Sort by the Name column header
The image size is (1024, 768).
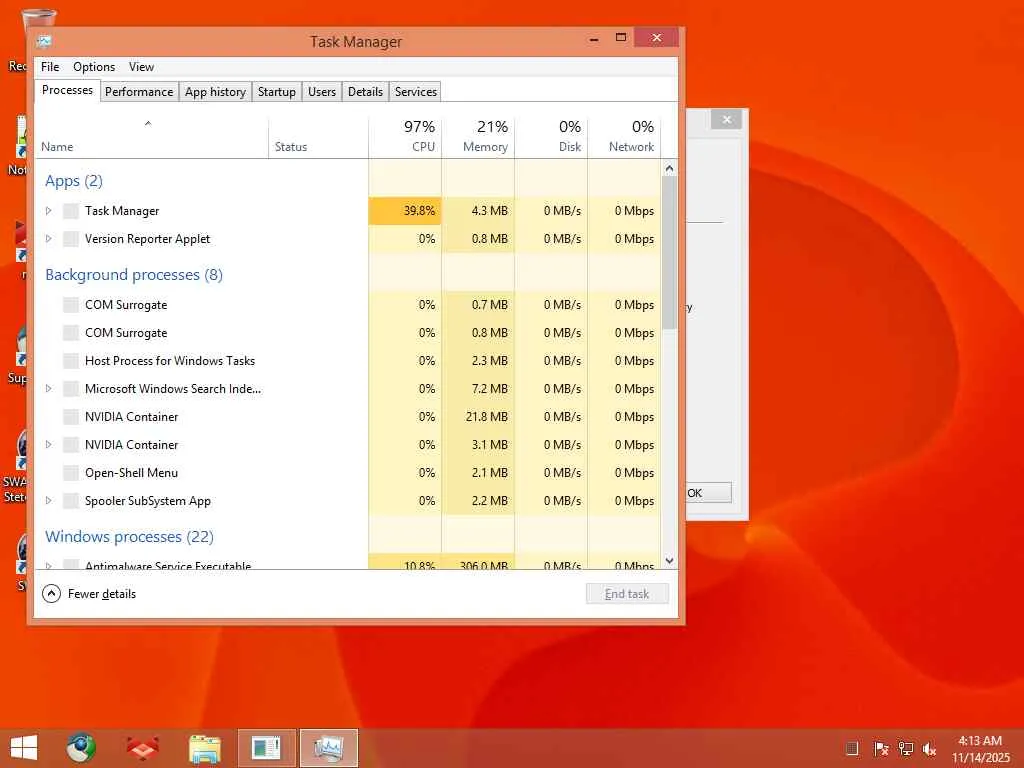(151, 136)
